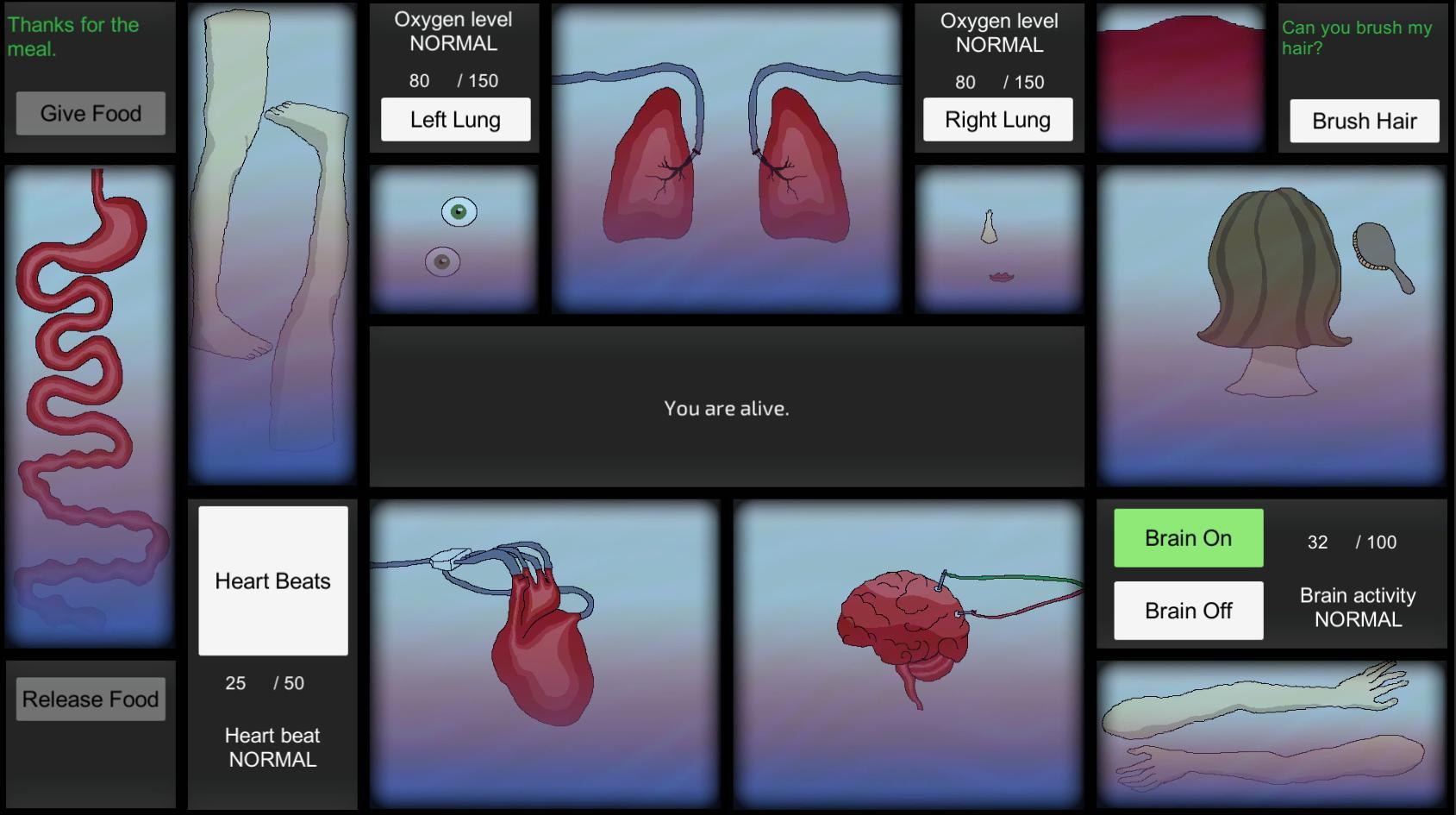Switch the brain off with Brain Off

pos(1188,611)
